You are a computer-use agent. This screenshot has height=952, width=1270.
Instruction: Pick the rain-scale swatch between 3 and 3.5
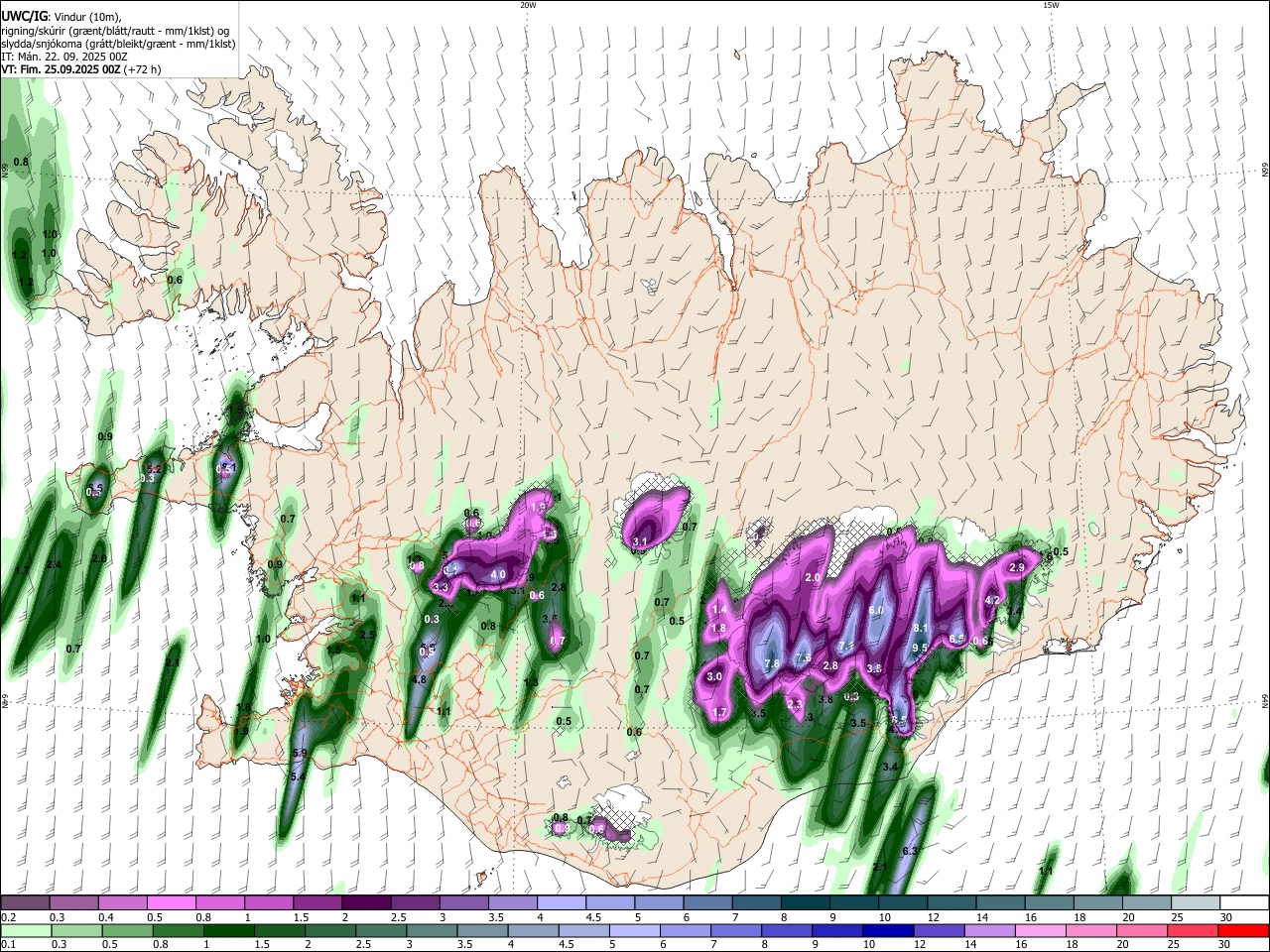coord(432,931)
